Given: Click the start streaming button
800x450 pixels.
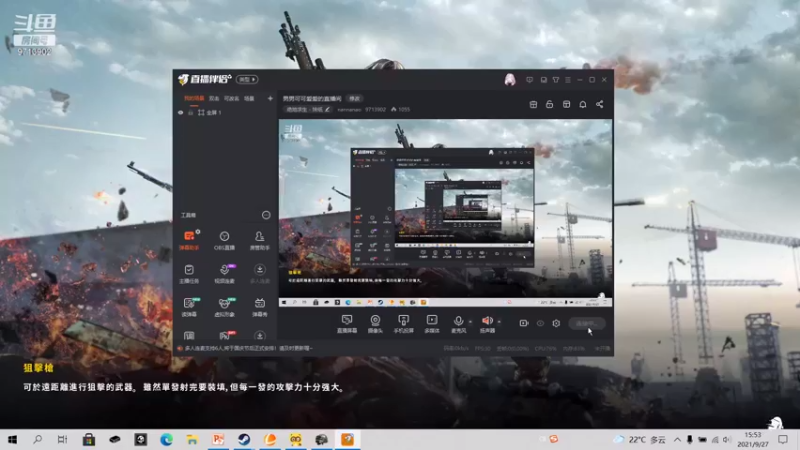Looking at the screenshot, I should coord(587,323).
